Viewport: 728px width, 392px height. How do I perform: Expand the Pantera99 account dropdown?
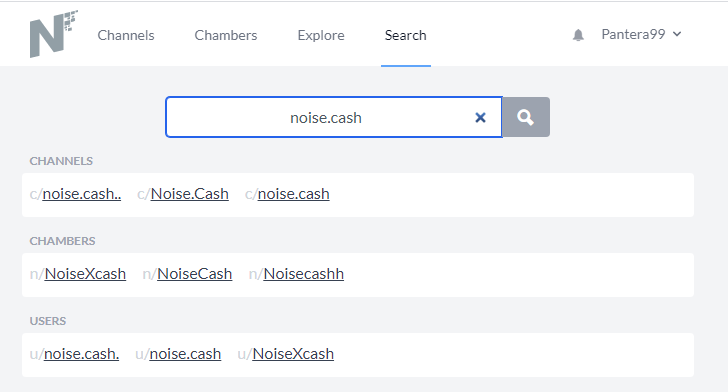pos(641,34)
